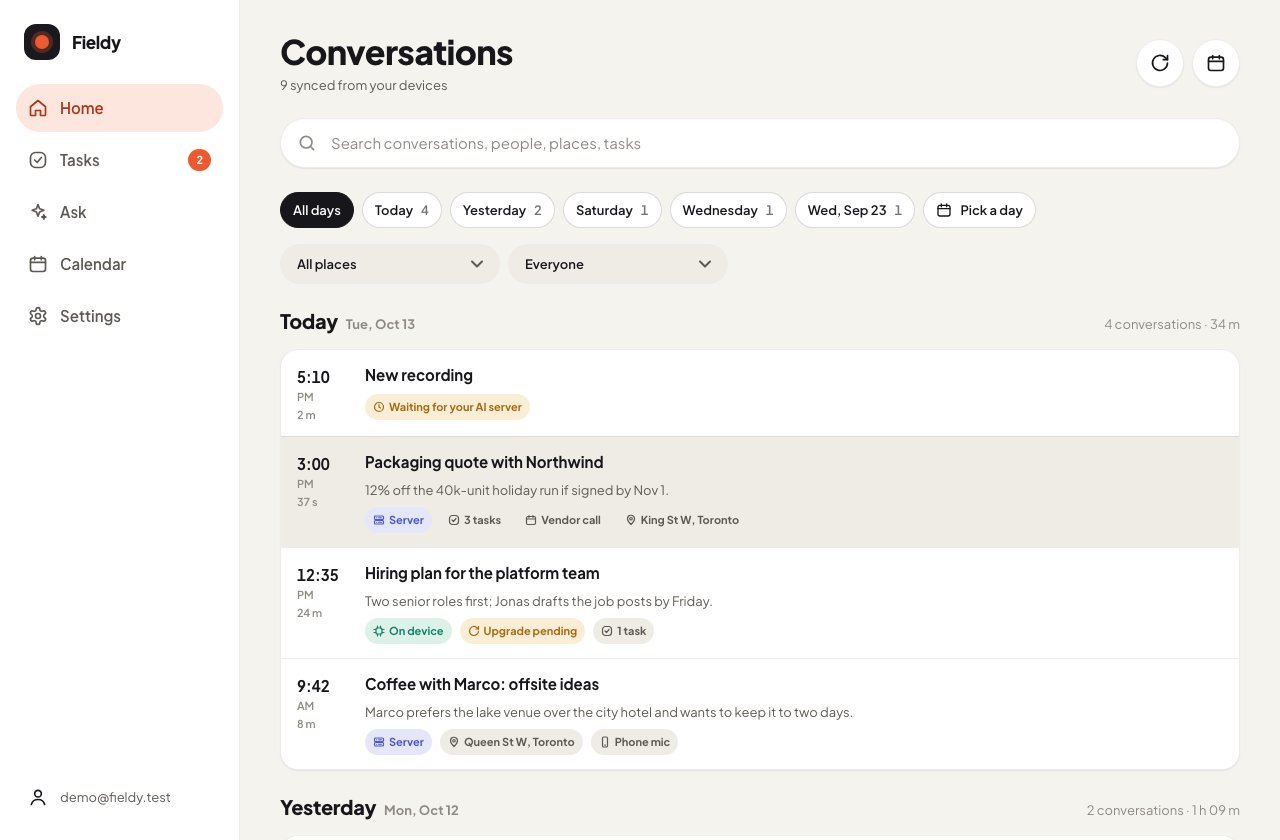This screenshot has height=840, width=1280.
Task: Click the On device chip tag
Action: [x=408, y=631]
